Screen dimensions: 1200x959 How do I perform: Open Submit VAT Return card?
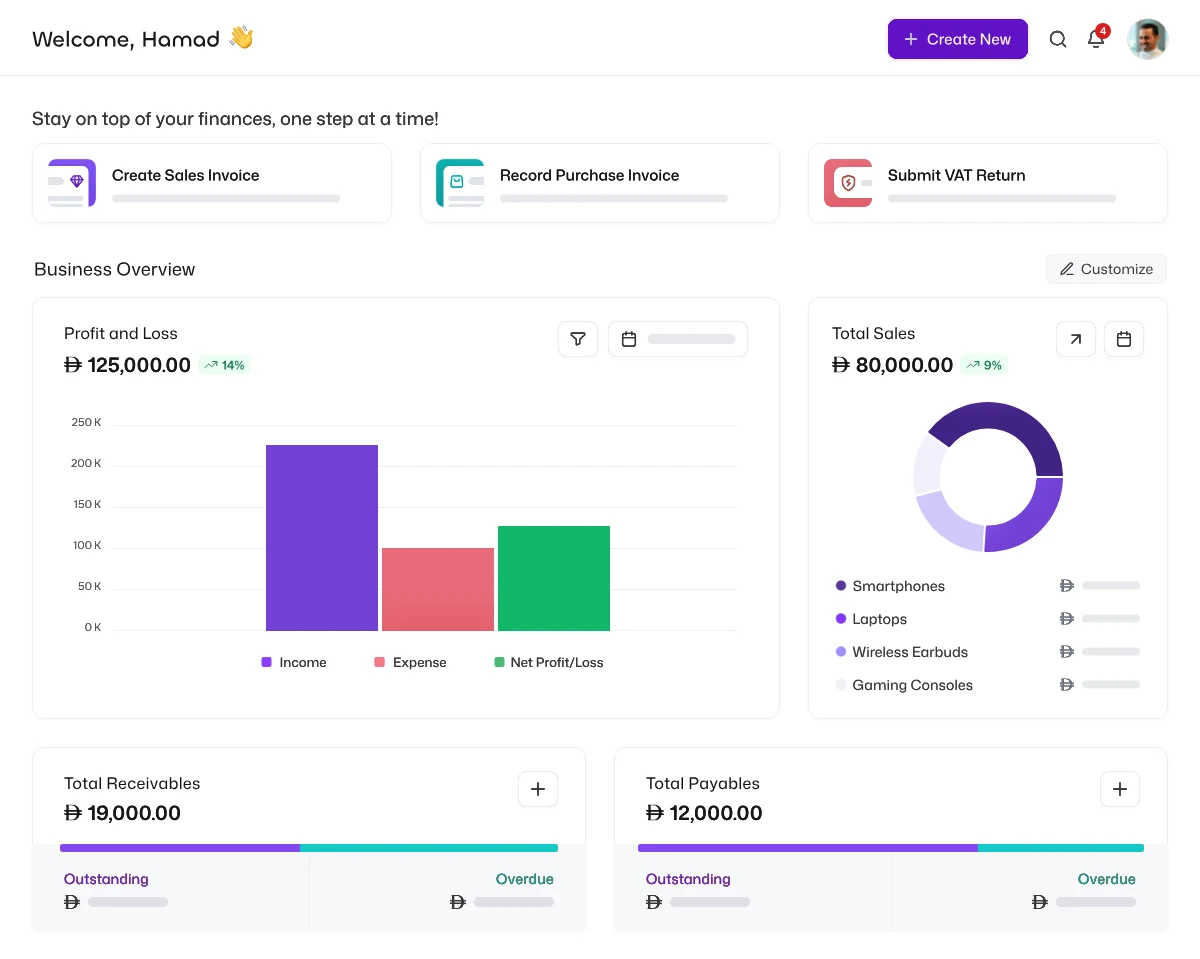[988, 183]
